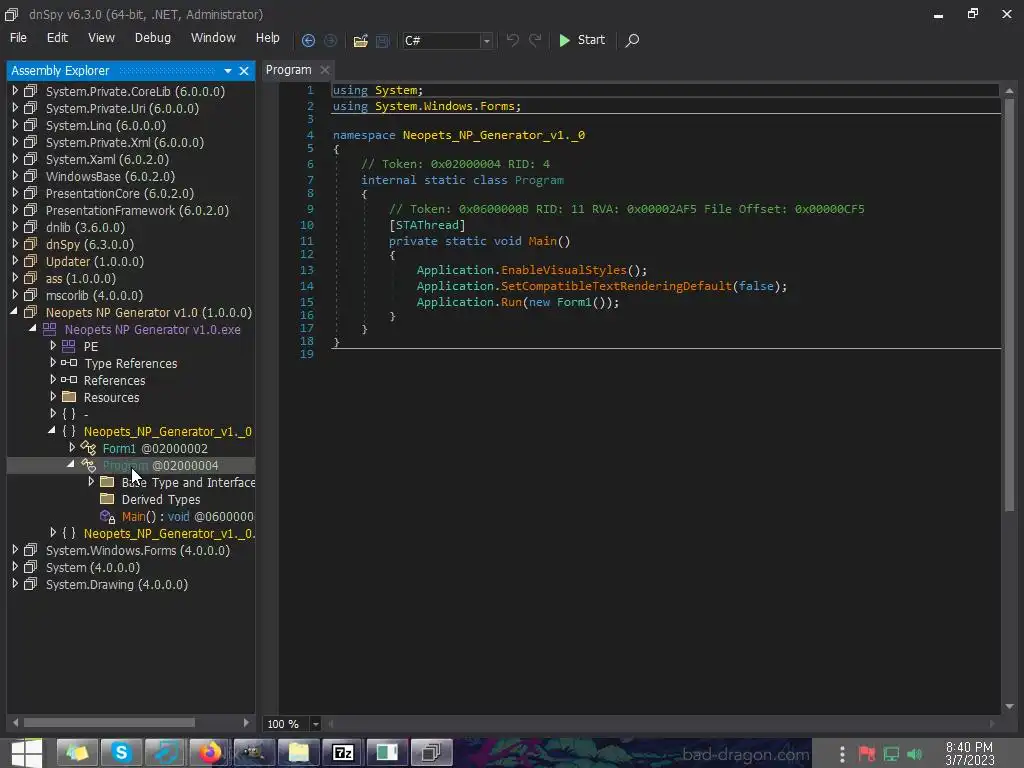Expand Base Type and Interfaces folder
The image size is (1024, 768).
pyautogui.click(x=91, y=481)
